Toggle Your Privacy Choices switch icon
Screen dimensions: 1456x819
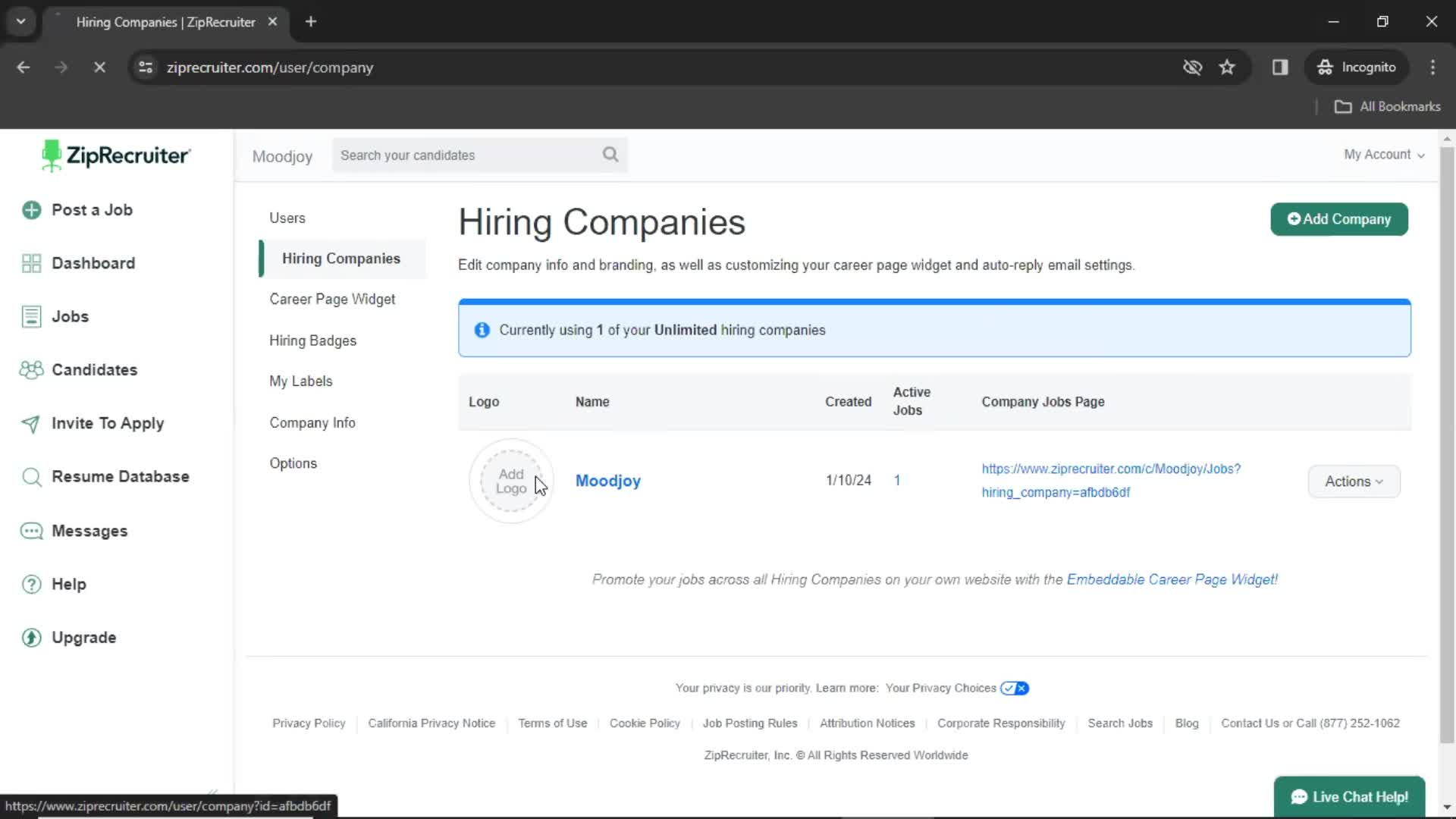(x=1015, y=689)
